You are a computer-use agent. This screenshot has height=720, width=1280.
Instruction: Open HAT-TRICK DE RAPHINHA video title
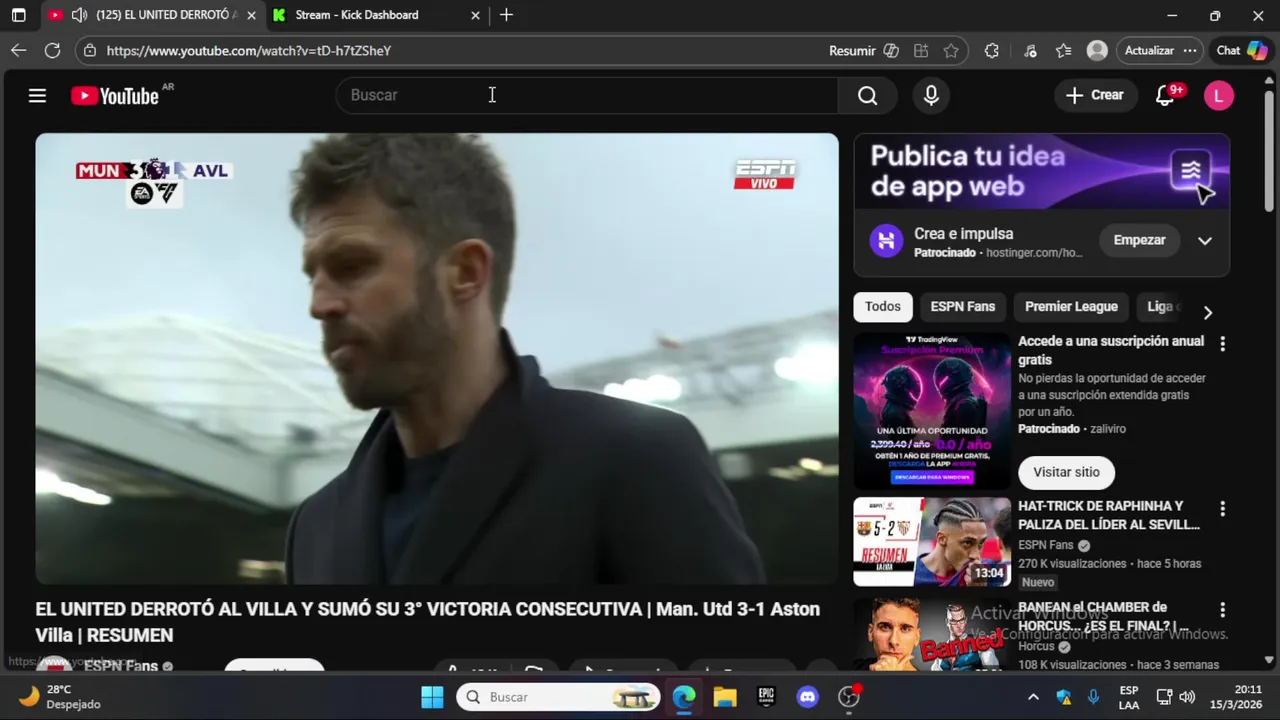1109,515
